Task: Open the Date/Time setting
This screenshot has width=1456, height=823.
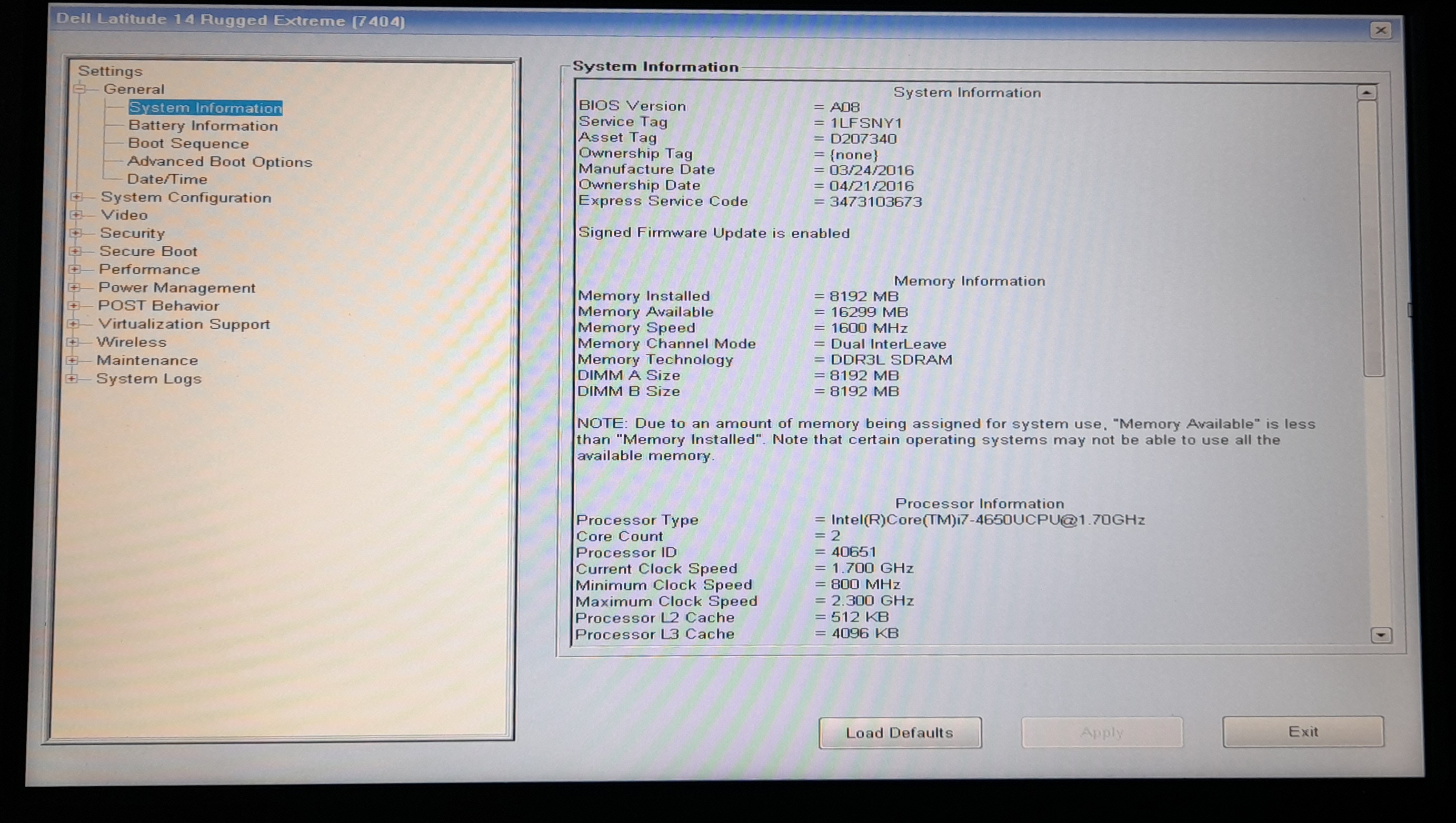Action: click(x=167, y=179)
